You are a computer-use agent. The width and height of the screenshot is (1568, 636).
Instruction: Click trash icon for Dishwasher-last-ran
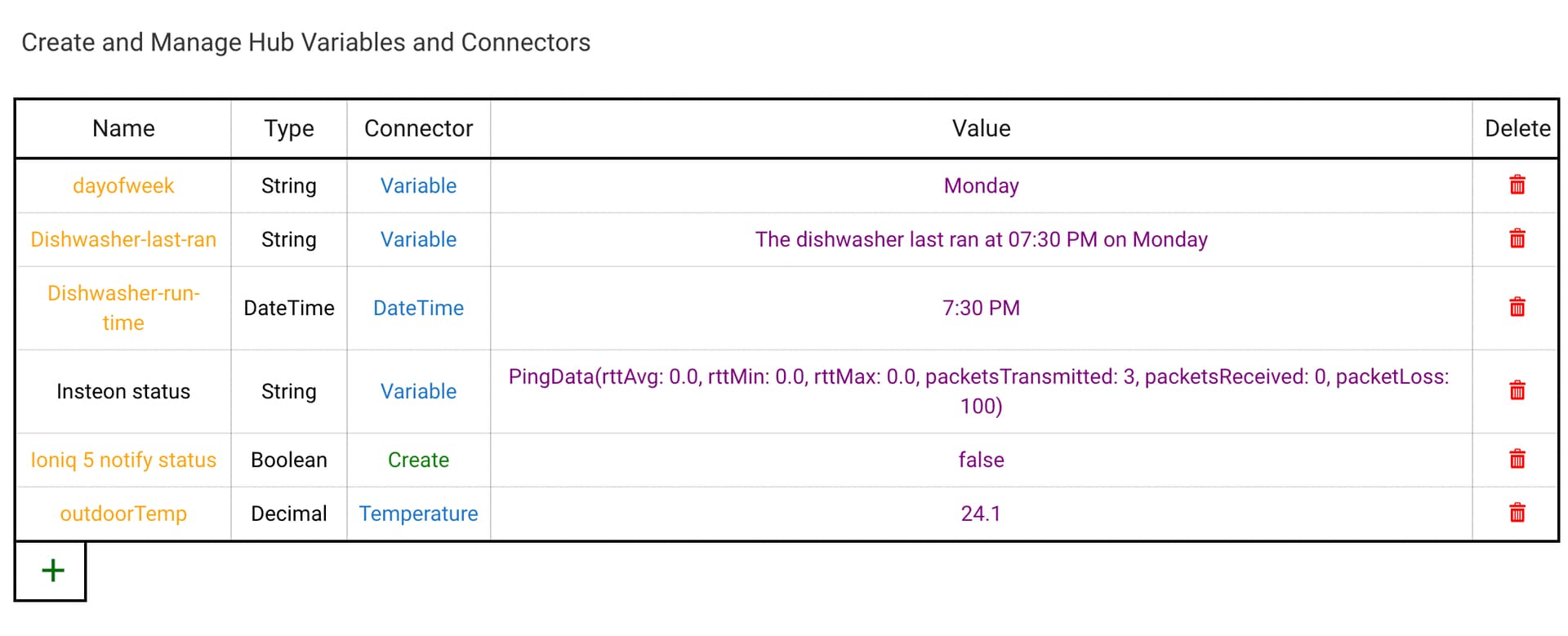pos(1517,239)
